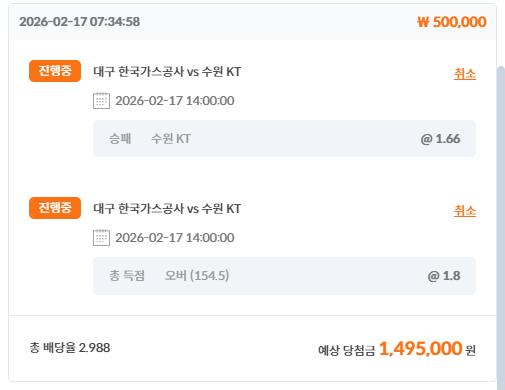Click the calendar icon for the first match
This screenshot has width=505, height=390.
[101, 101]
